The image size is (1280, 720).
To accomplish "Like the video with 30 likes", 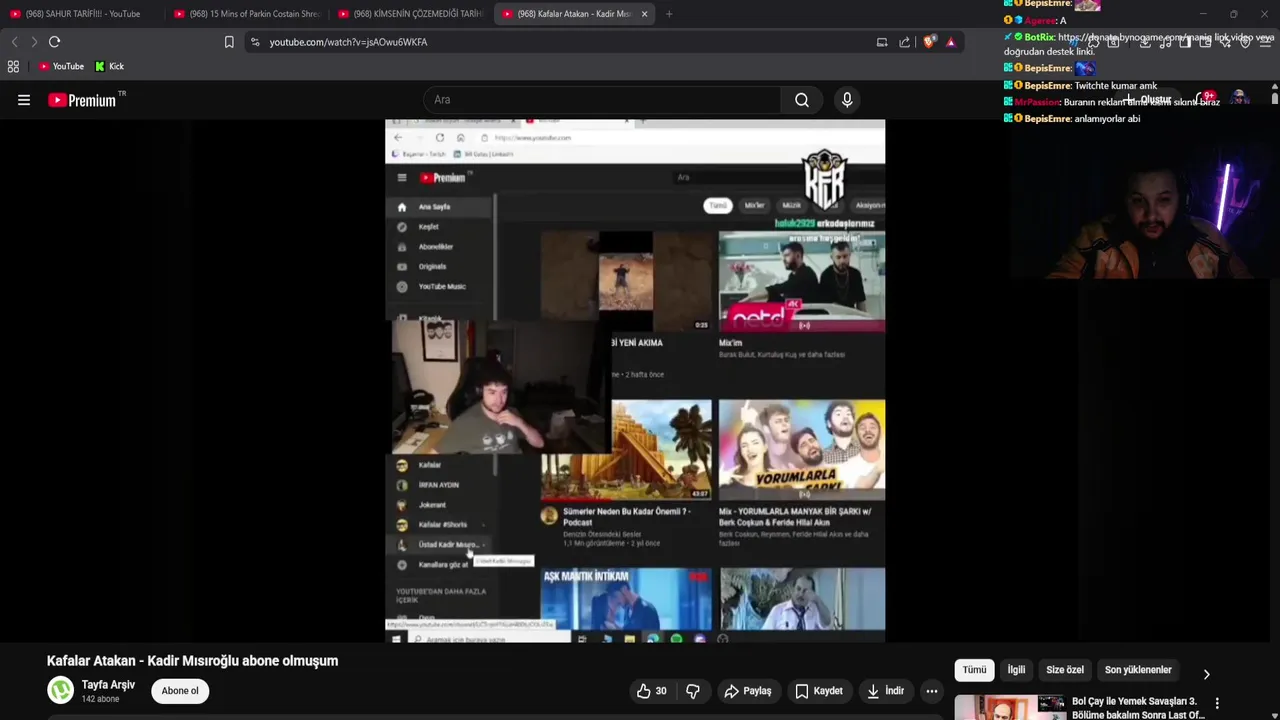I will pyautogui.click(x=651, y=691).
